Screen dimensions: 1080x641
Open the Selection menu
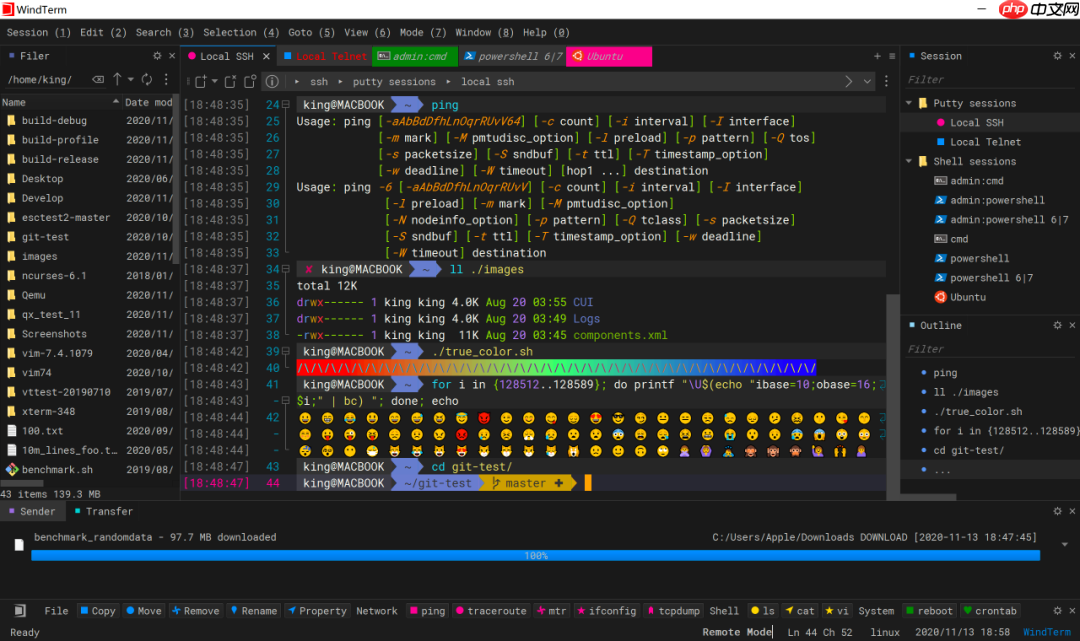(x=241, y=32)
